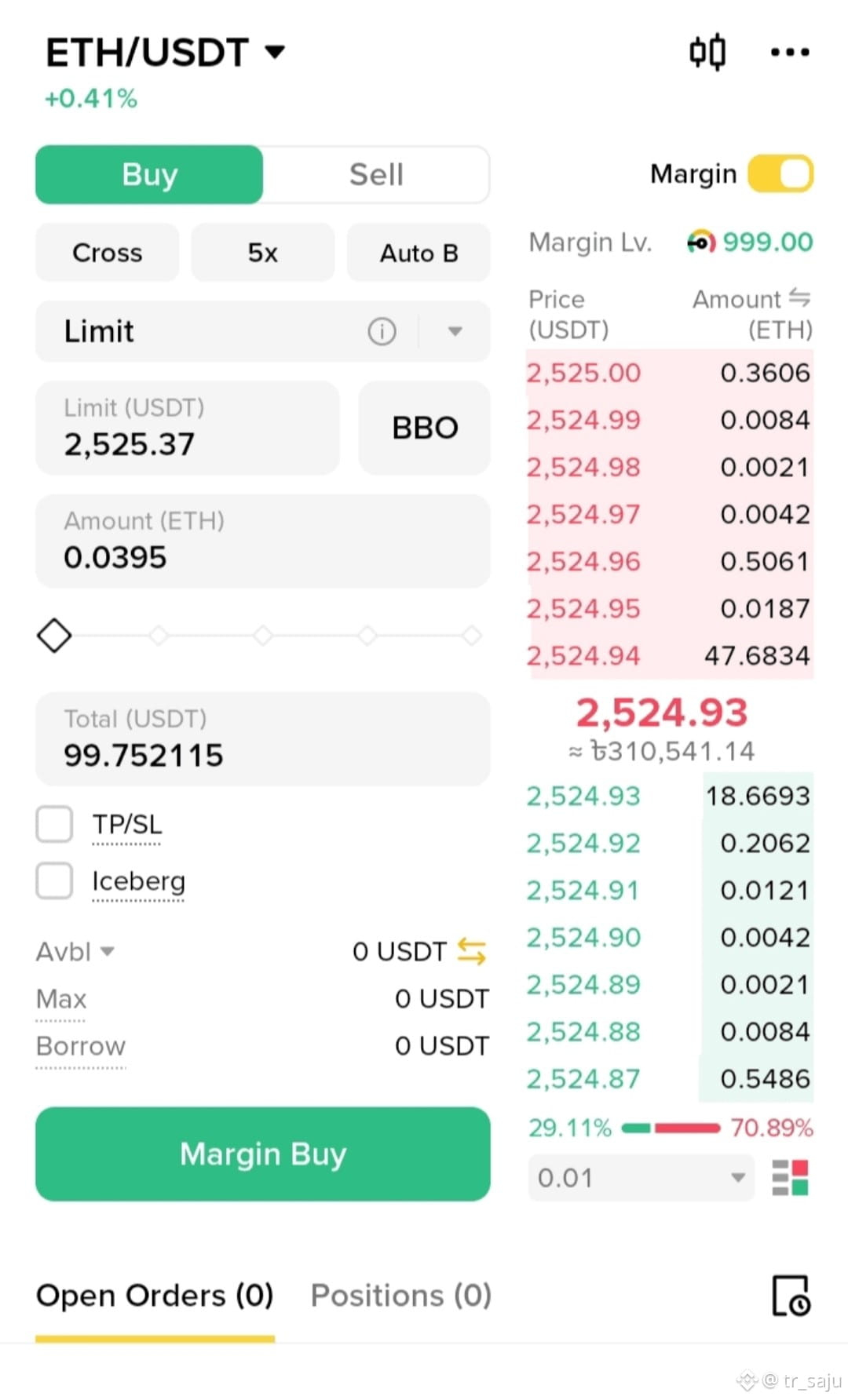Click the order history clock icon
848x1400 pixels.
(791, 1296)
